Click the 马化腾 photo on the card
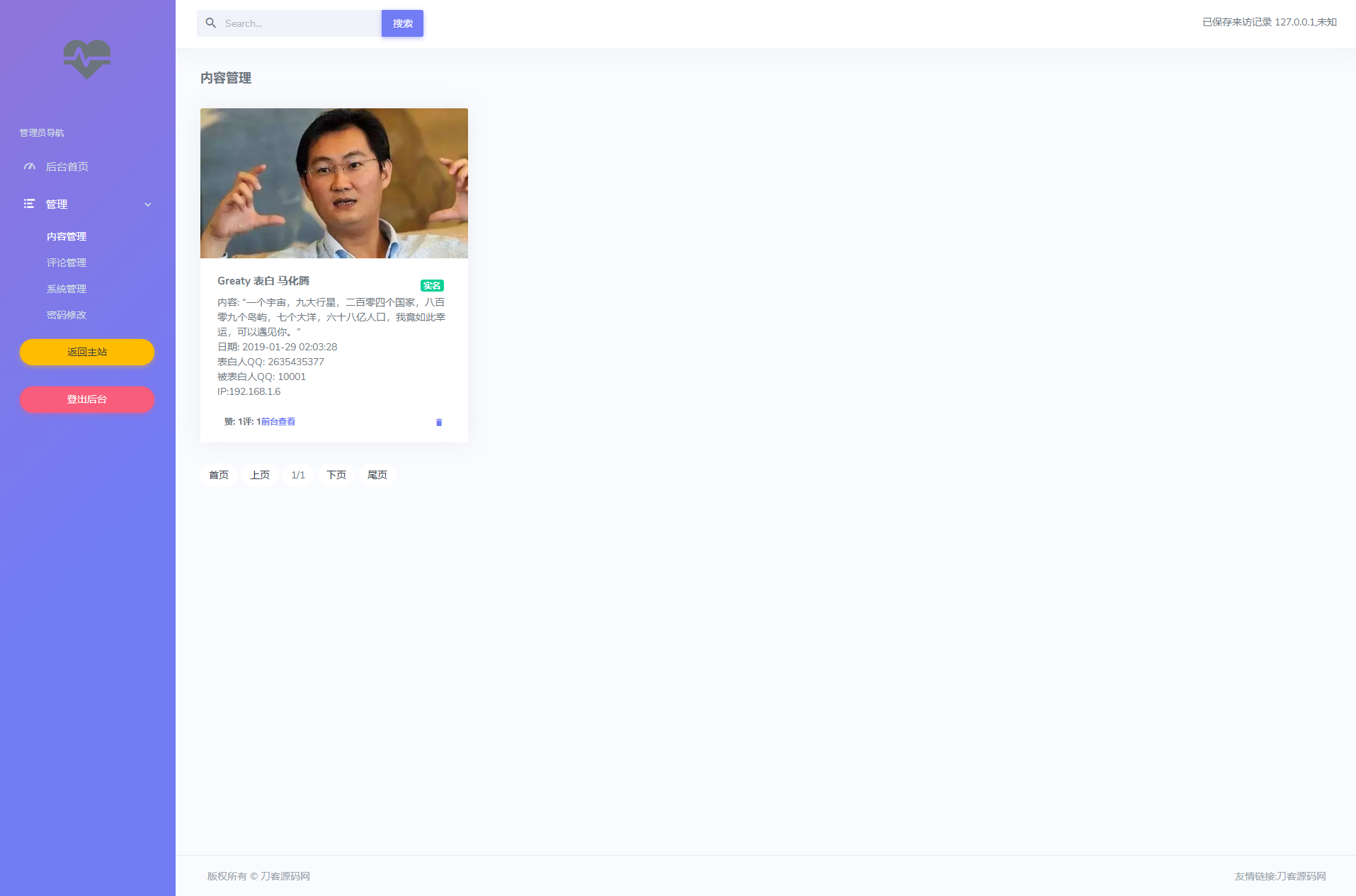 334,183
